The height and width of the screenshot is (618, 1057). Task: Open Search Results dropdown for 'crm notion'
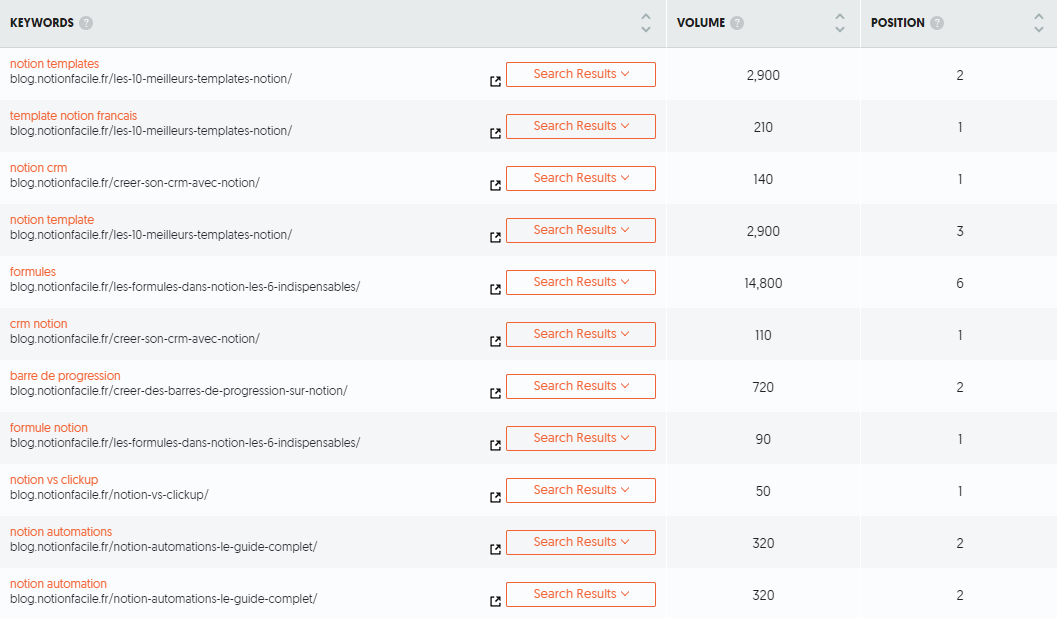pos(580,334)
